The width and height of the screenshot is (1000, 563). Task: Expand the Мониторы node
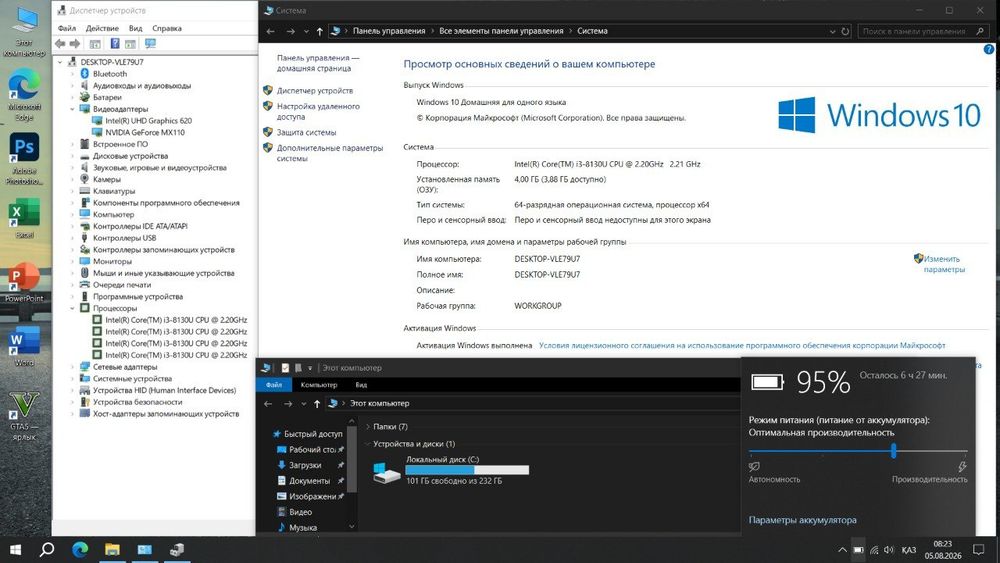72,261
